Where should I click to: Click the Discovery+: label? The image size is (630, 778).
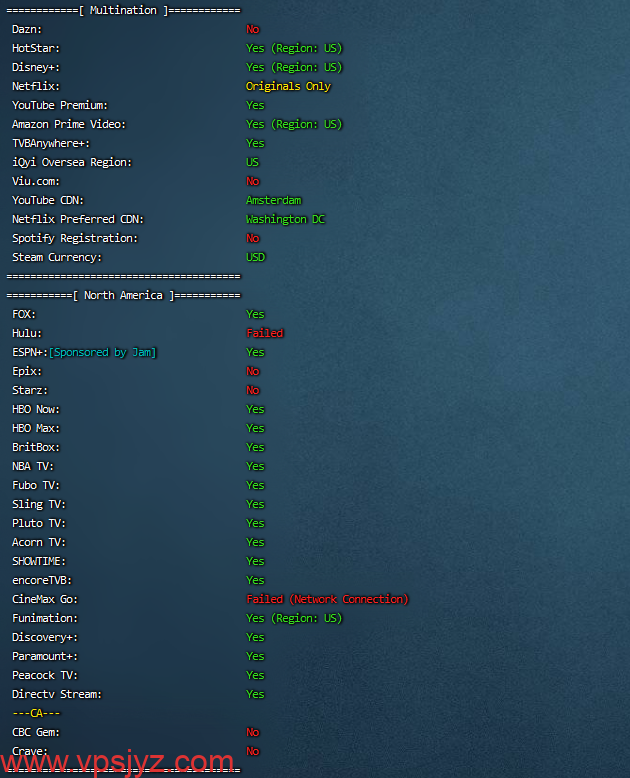[45, 638]
